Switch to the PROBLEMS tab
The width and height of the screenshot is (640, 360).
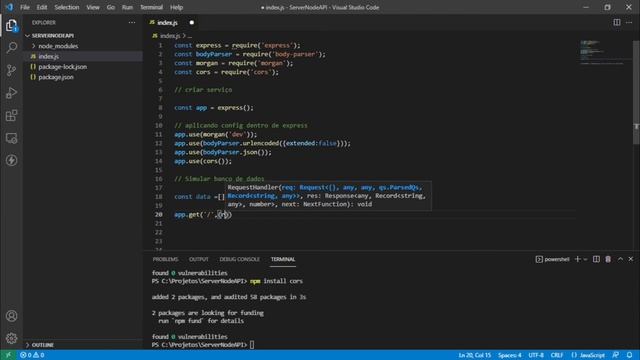165,259
